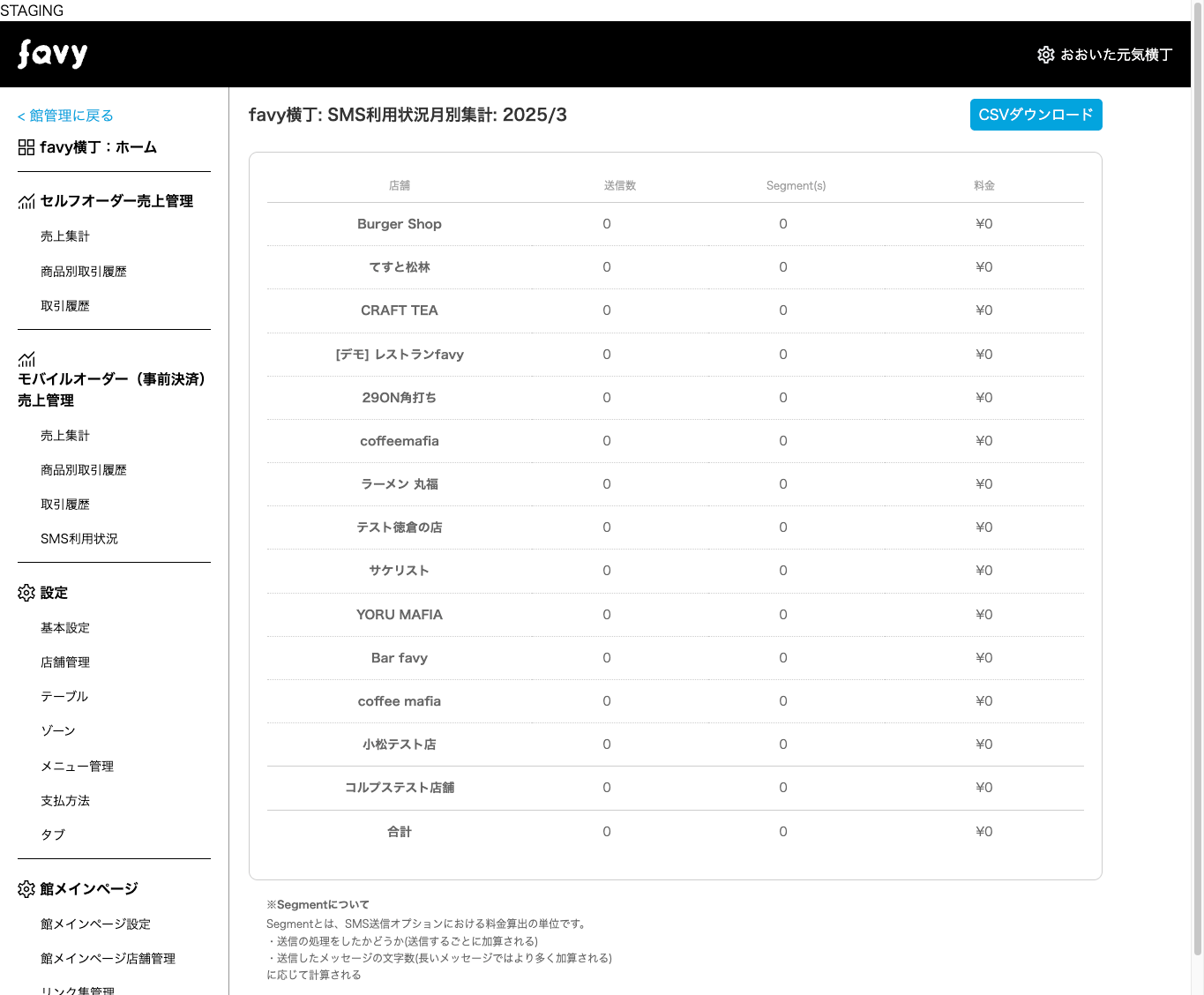Image resolution: width=1204 pixels, height=995 pixels.
Task: Click the 料金 column header
Action: point(984,185)
